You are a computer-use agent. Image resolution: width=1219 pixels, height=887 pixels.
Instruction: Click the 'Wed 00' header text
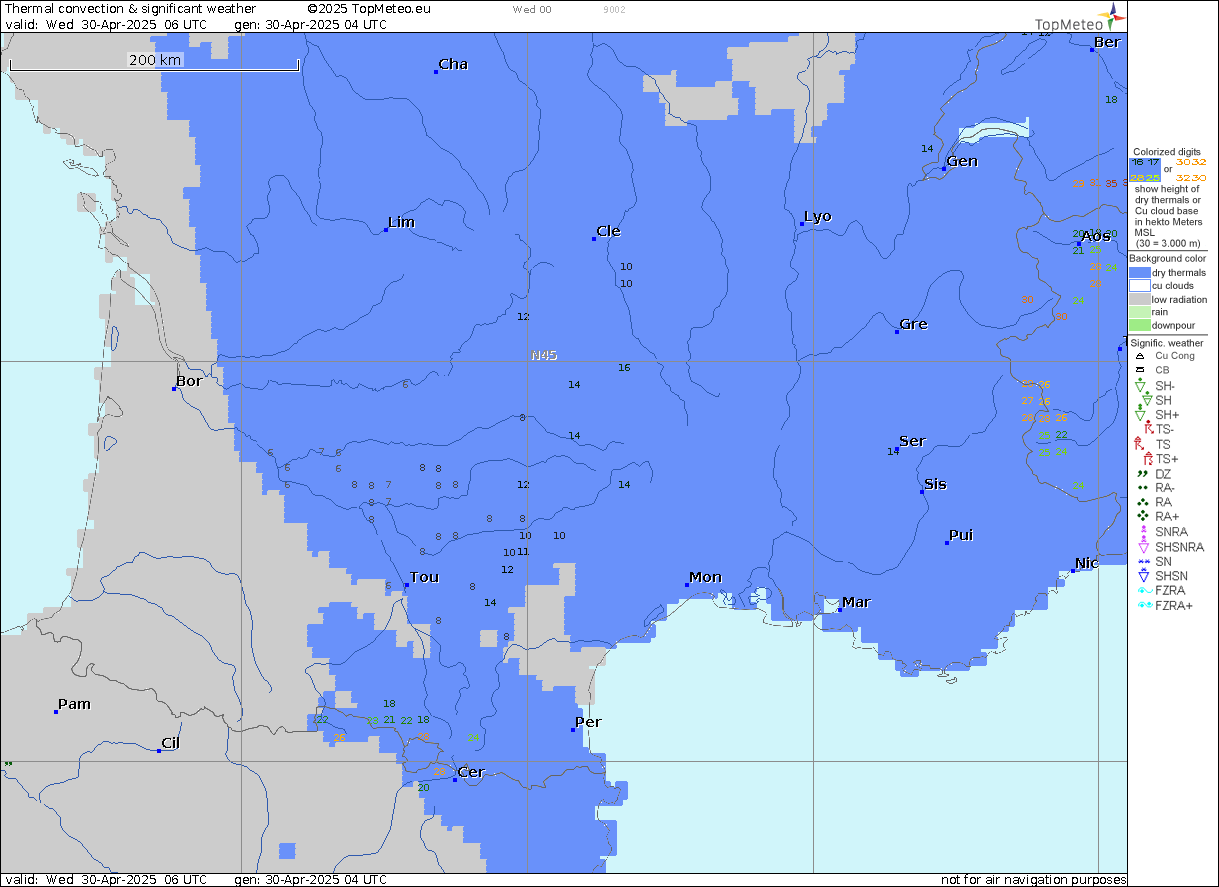[x=531, y=9]
